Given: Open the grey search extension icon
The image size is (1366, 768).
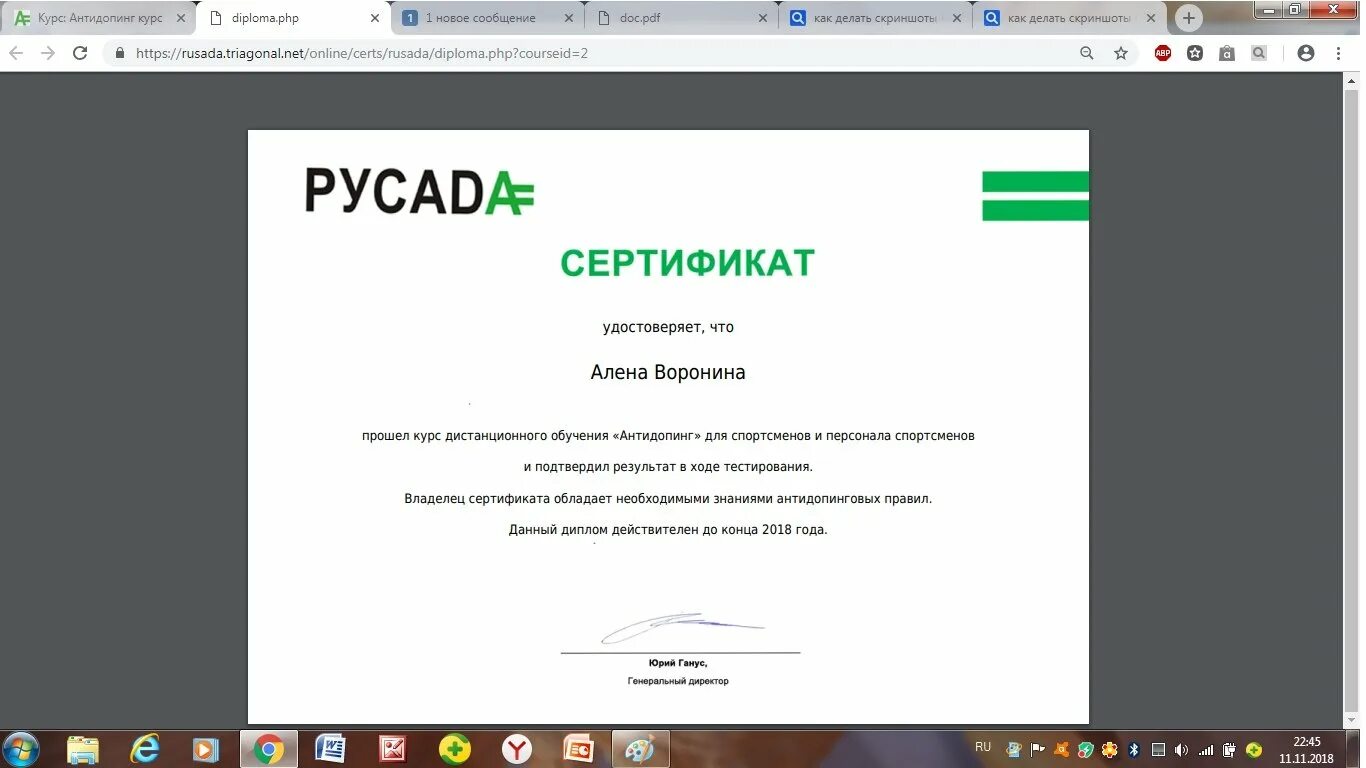Looking at the screenshot, I should (x=1259, y=53).
